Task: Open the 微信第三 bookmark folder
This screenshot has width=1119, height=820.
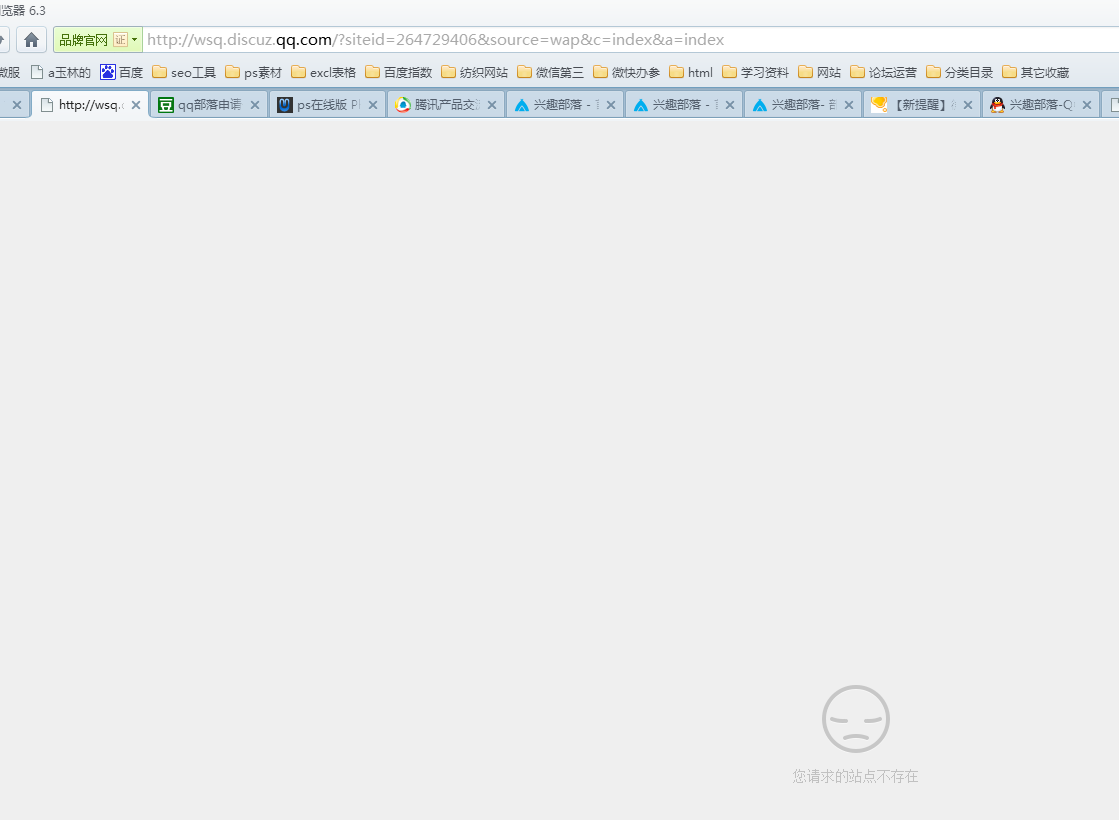Action: pyautogui.click(x=551, y=72)
